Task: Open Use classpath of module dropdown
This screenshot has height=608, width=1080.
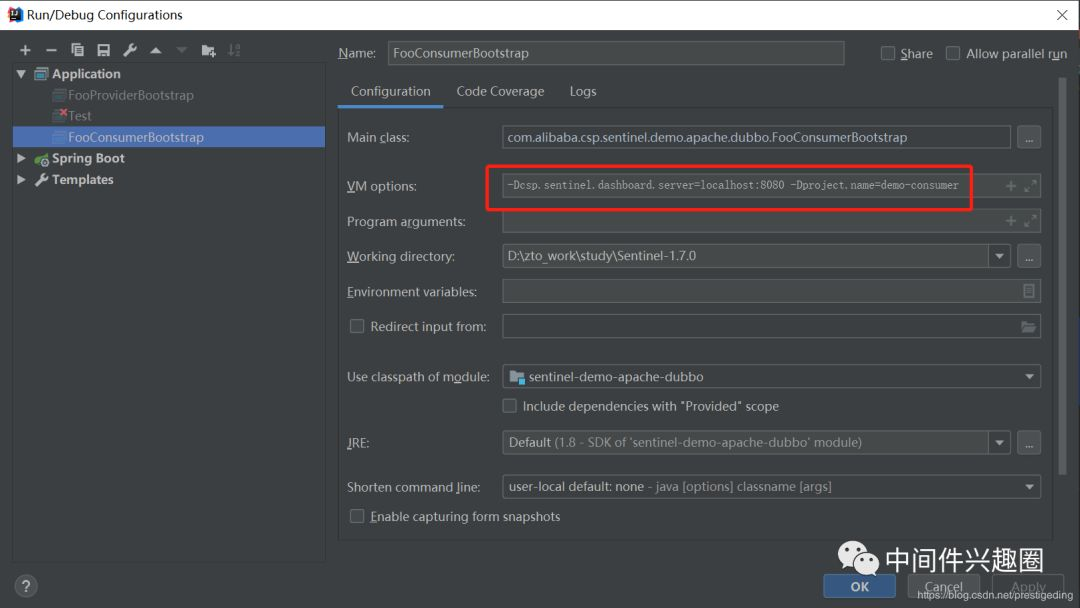Action: click(x=1029, y=377)
